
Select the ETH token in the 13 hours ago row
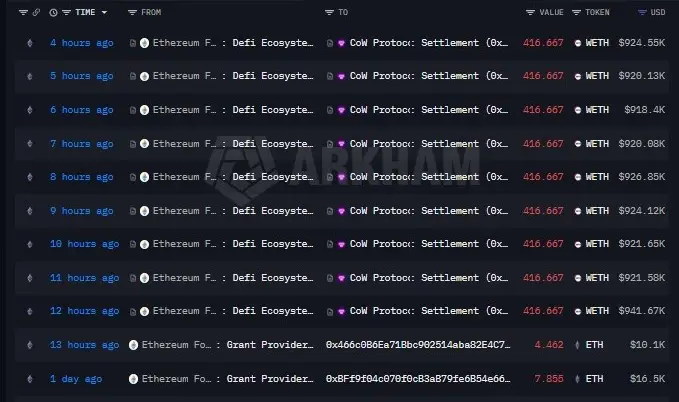(589, 345)
